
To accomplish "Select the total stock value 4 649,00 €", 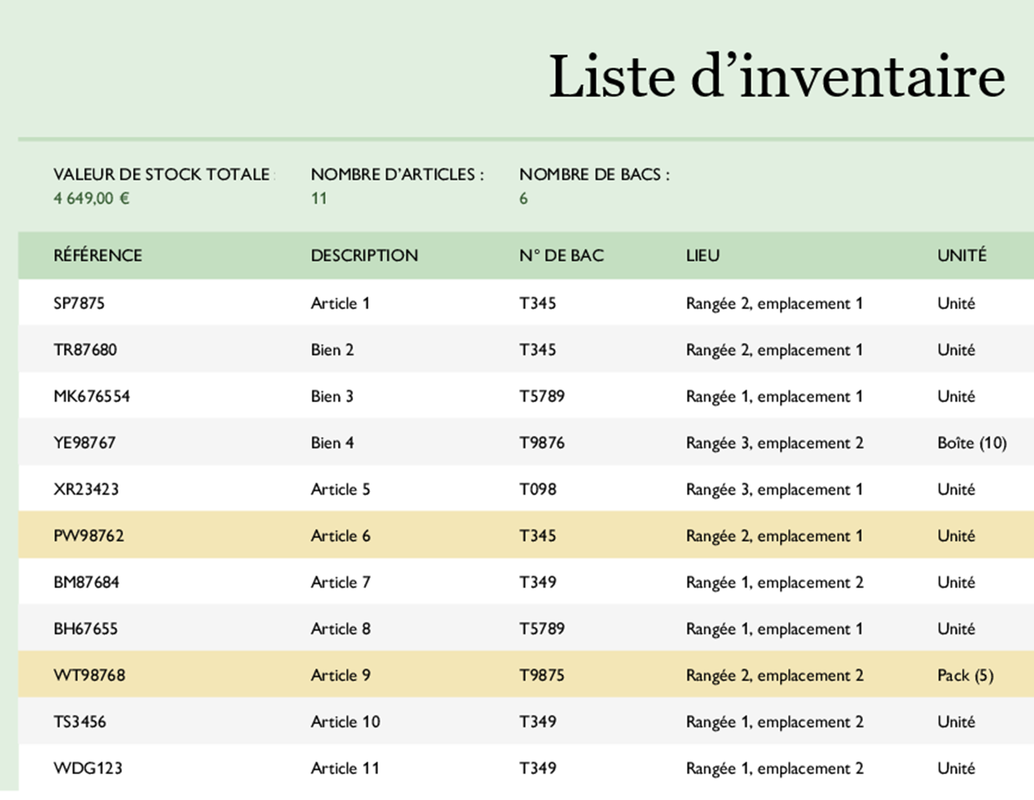I will [92, 198].
